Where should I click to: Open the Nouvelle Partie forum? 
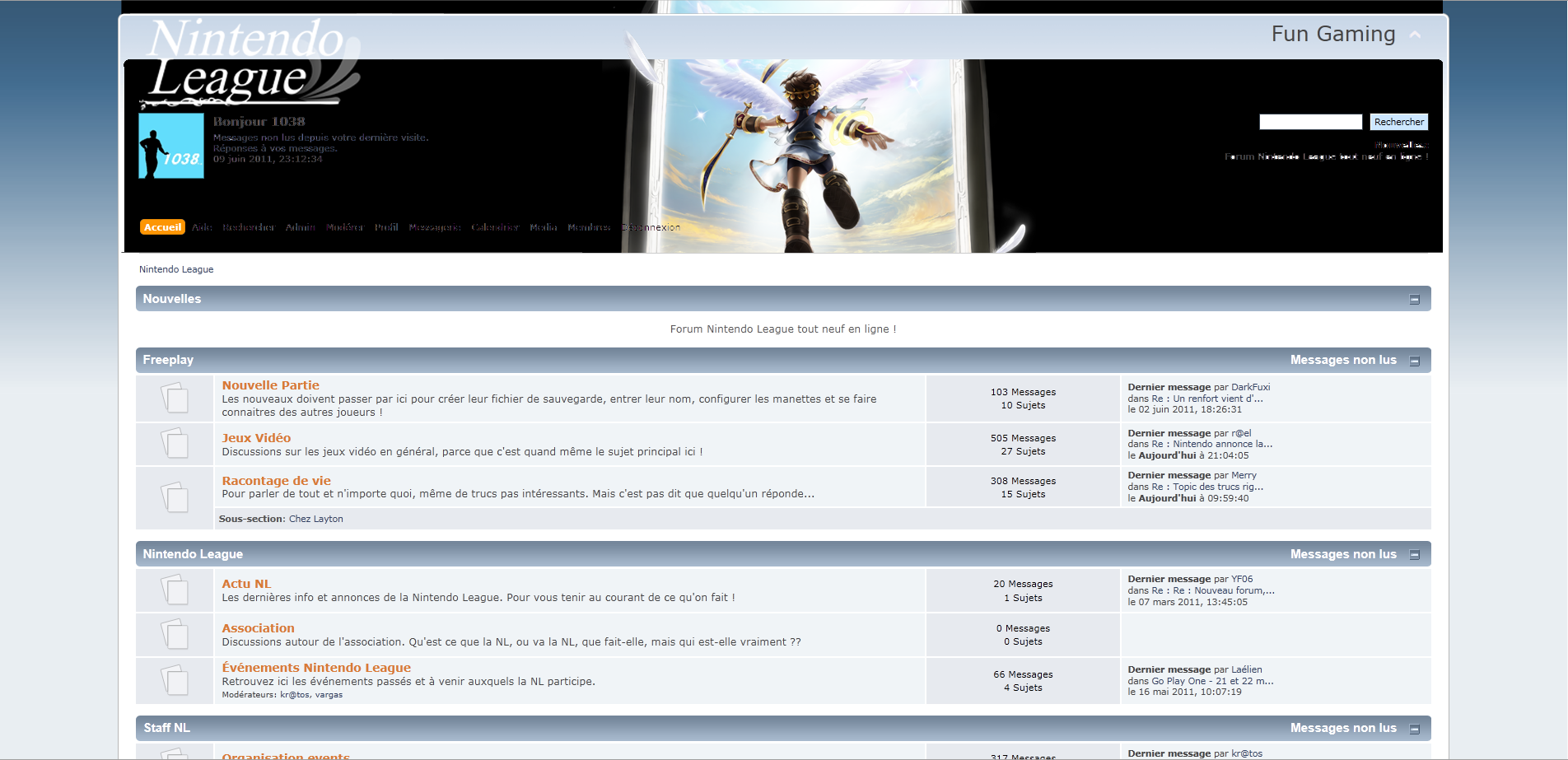click(270, 385)
